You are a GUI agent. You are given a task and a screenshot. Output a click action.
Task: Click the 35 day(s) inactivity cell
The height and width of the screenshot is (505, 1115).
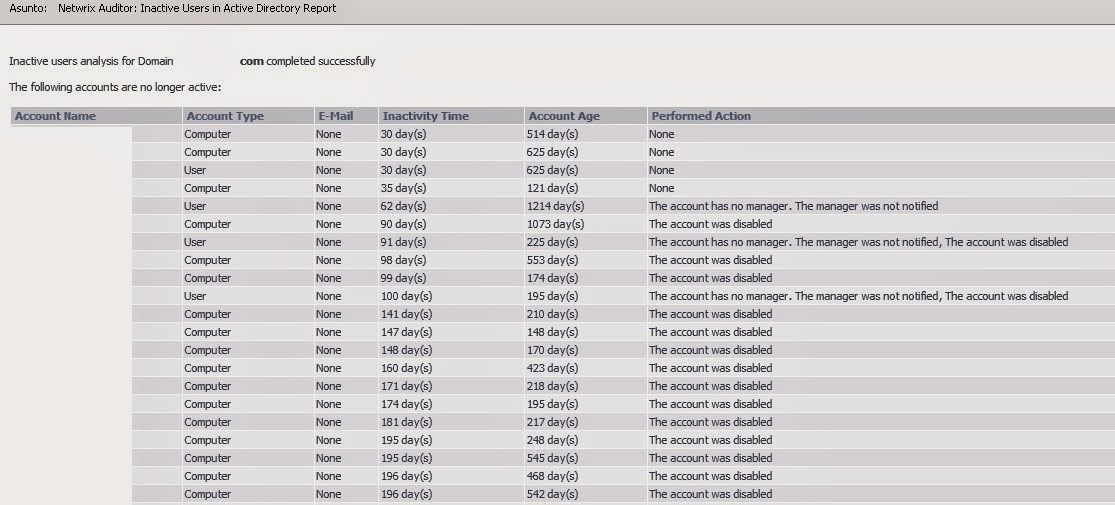click(403, 188)
